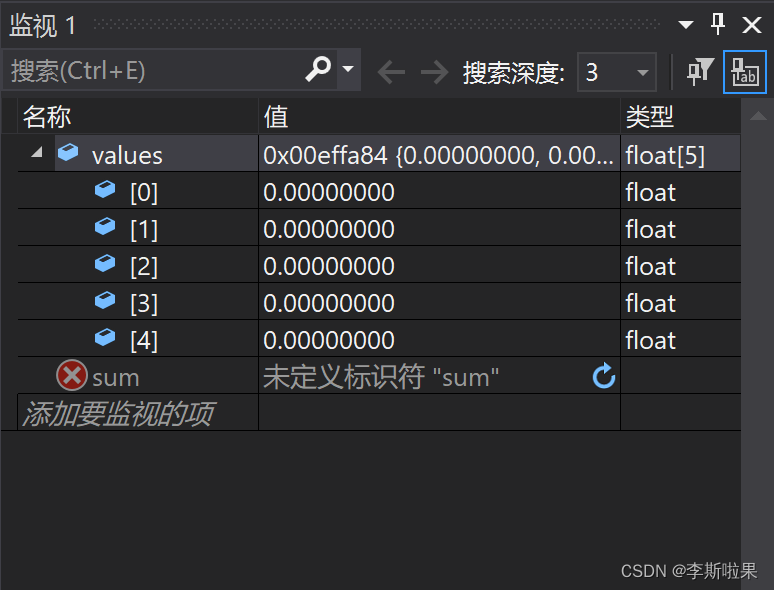
Task: Open the Watch 1 window options dropdown
Action: click(x=686, y=25)
